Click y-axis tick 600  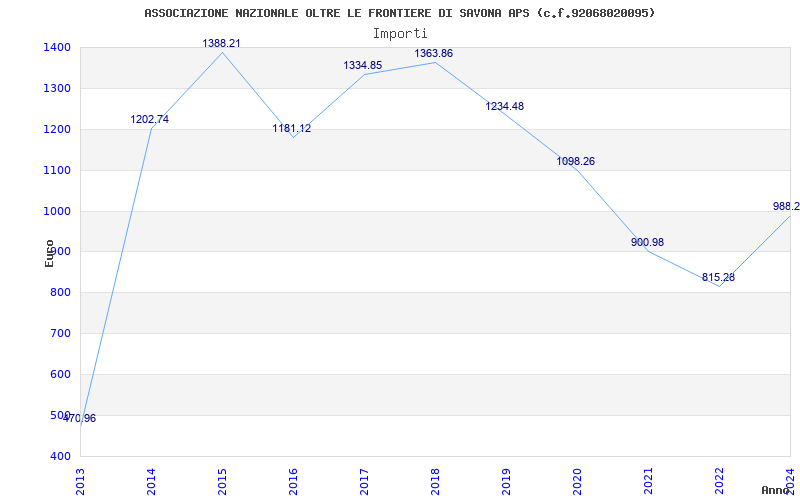[x=61, y=374]
